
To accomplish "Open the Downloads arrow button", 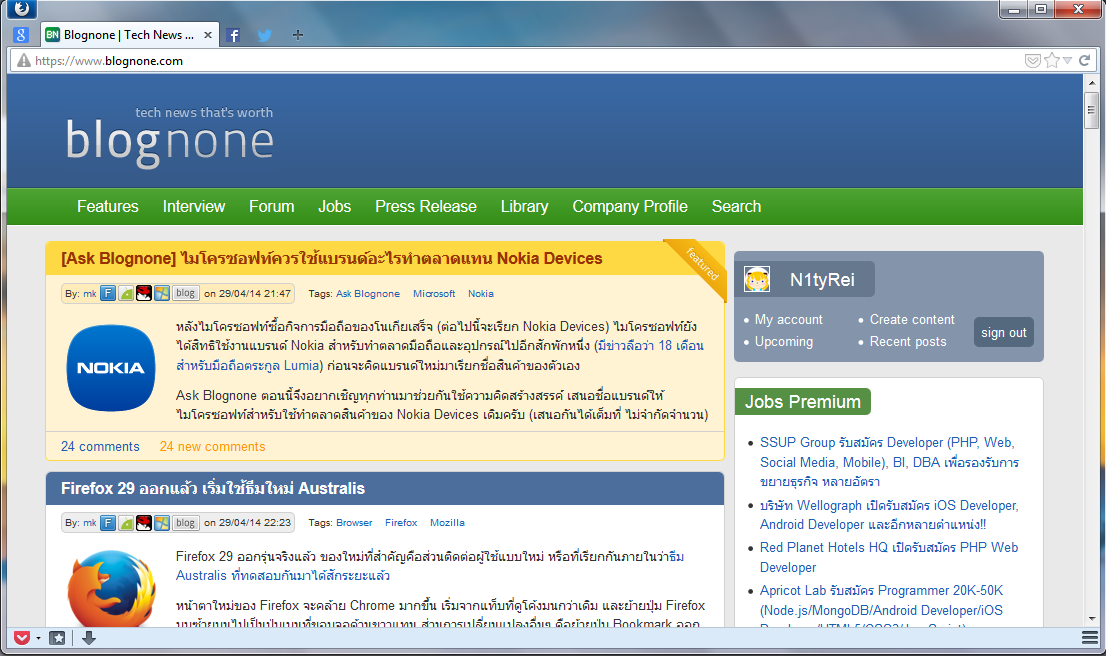I will (89, 638).
